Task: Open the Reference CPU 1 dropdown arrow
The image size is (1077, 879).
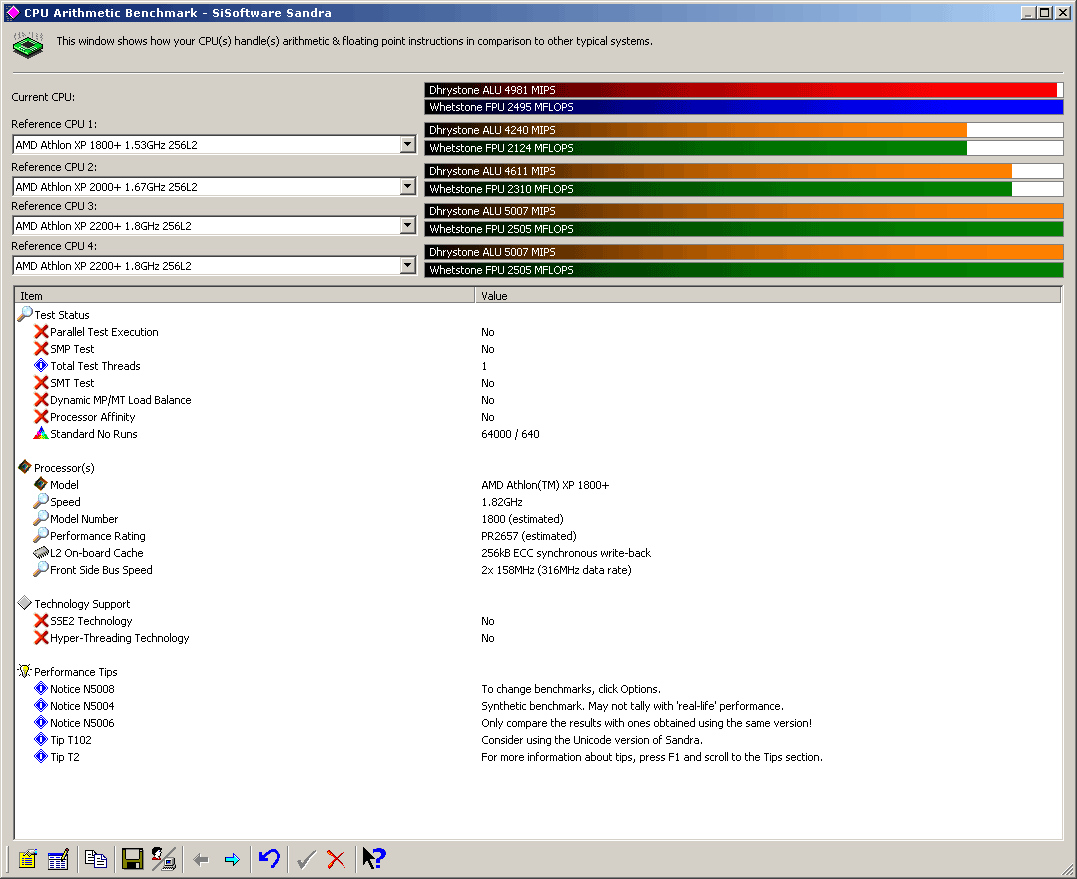Action: [408, 144]
